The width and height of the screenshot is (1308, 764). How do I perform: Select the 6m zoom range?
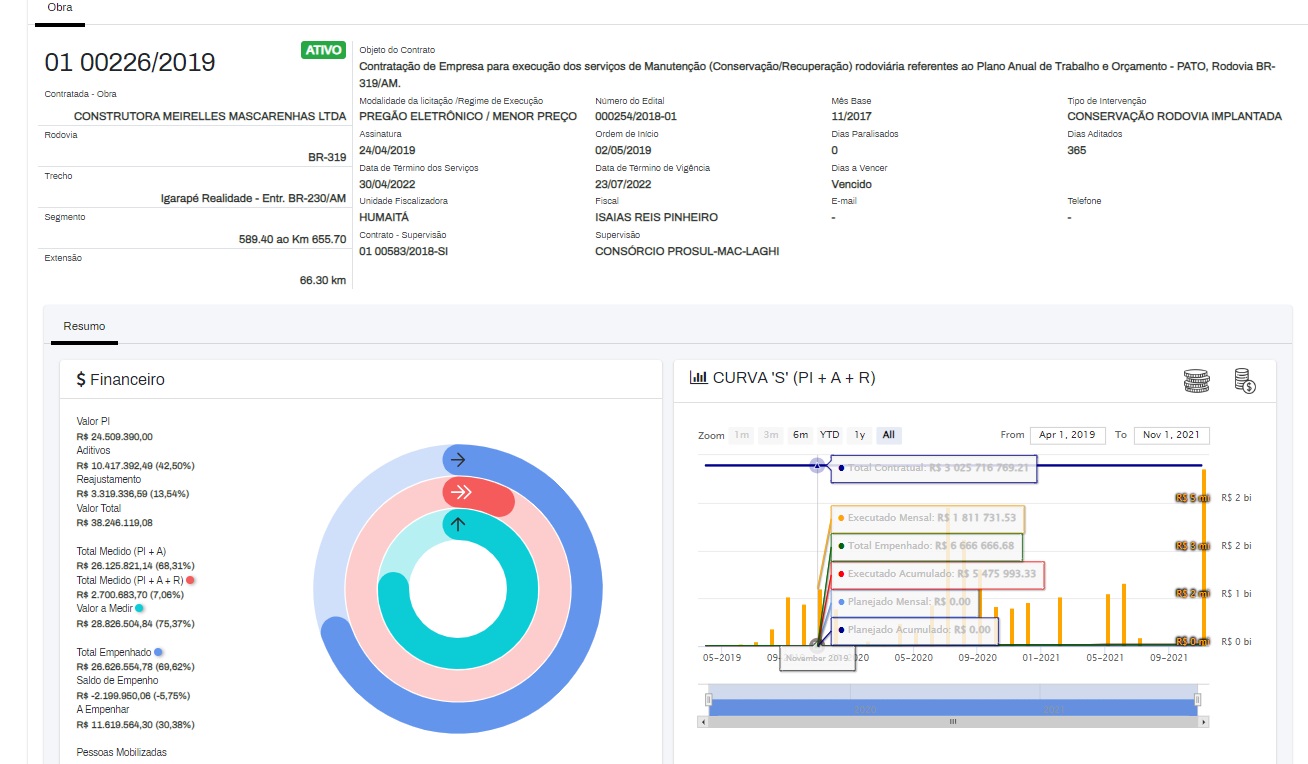(x=800, y=435)
